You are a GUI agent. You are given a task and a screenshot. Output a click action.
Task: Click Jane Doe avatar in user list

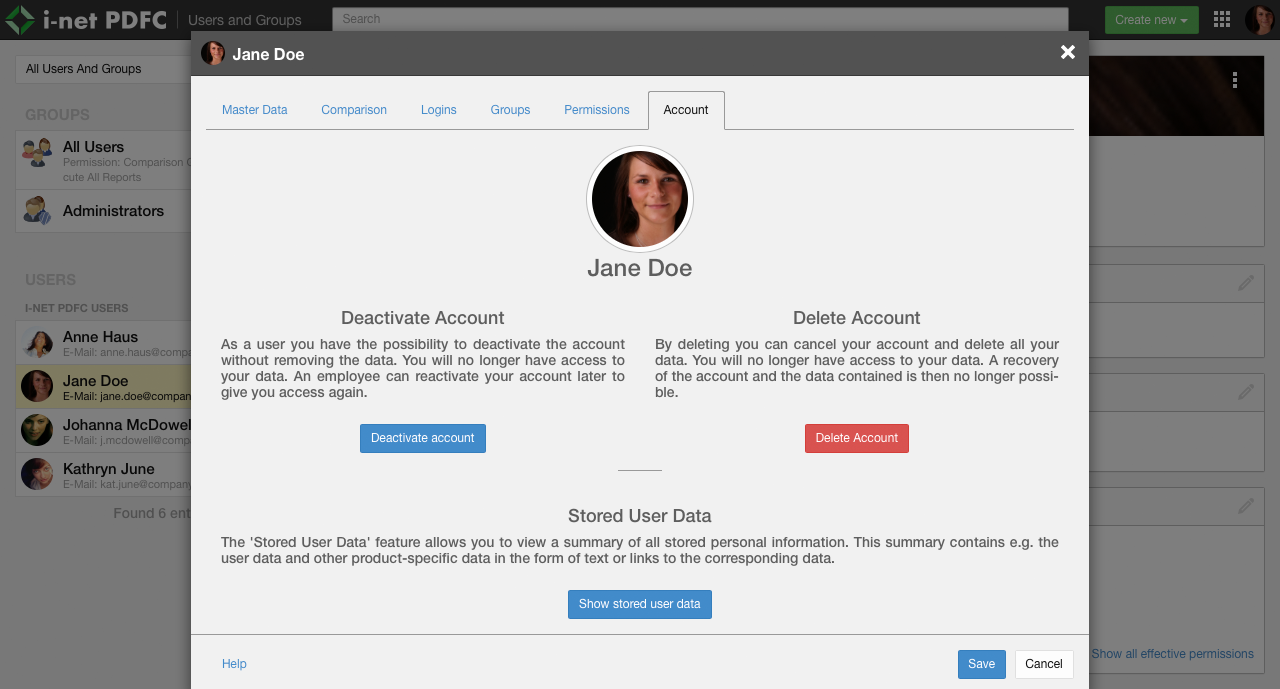pyautogui.click(x=37, y=386)
